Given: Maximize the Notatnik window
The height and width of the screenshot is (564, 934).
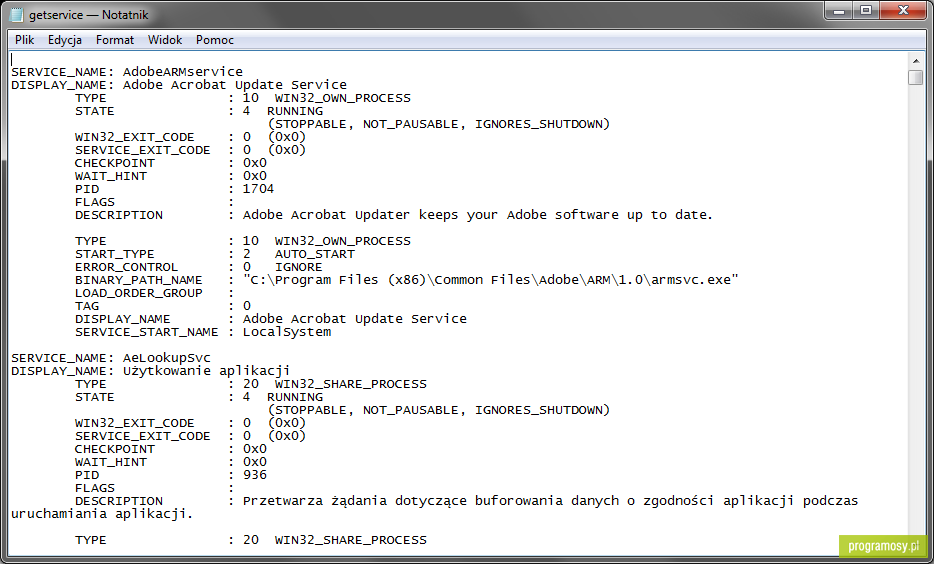Looking at the screenshot, I should pyautogui.click(x=866, y=11).
